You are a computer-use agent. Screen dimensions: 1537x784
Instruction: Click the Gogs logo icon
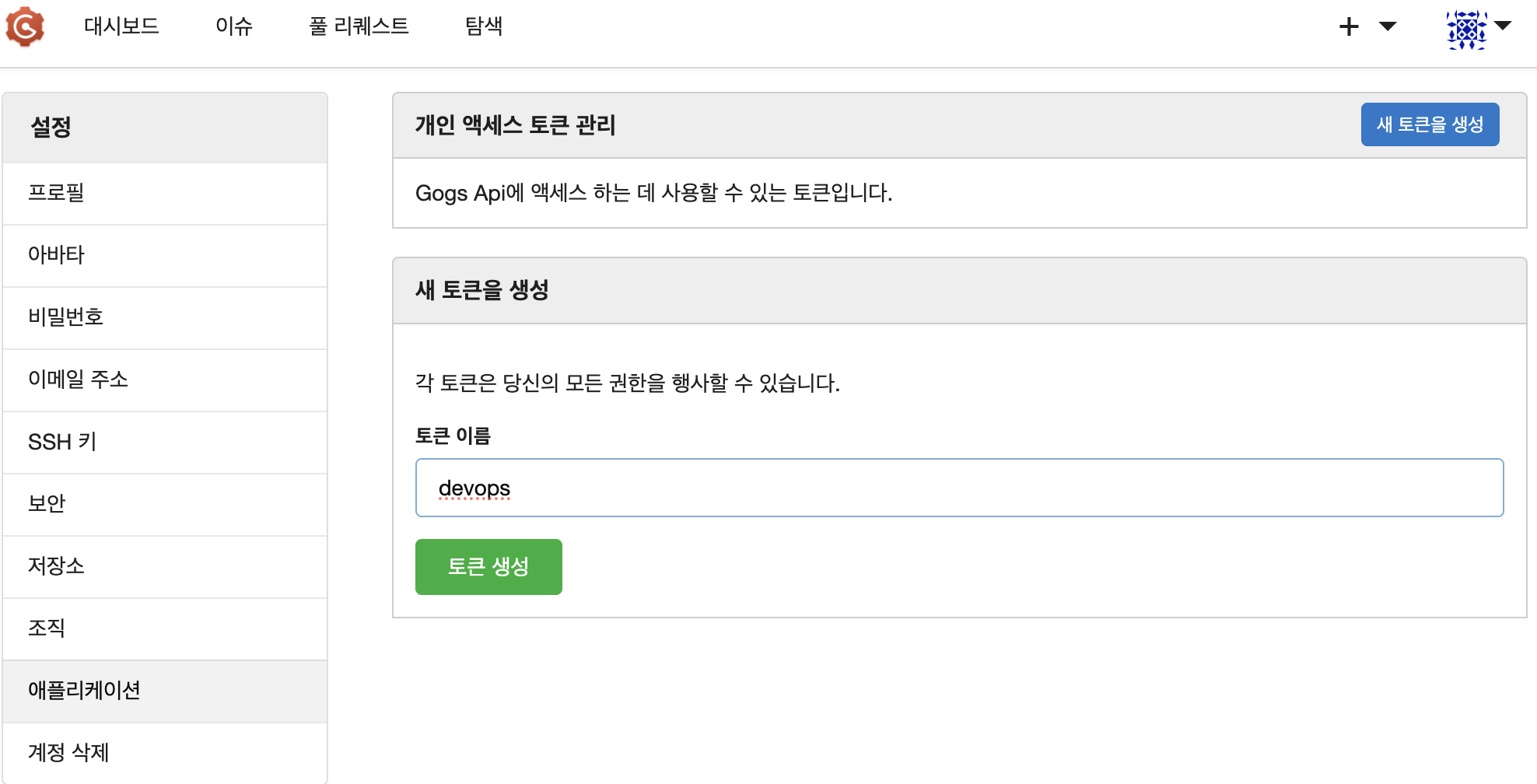pyautogui.click(x=25, y=26)
